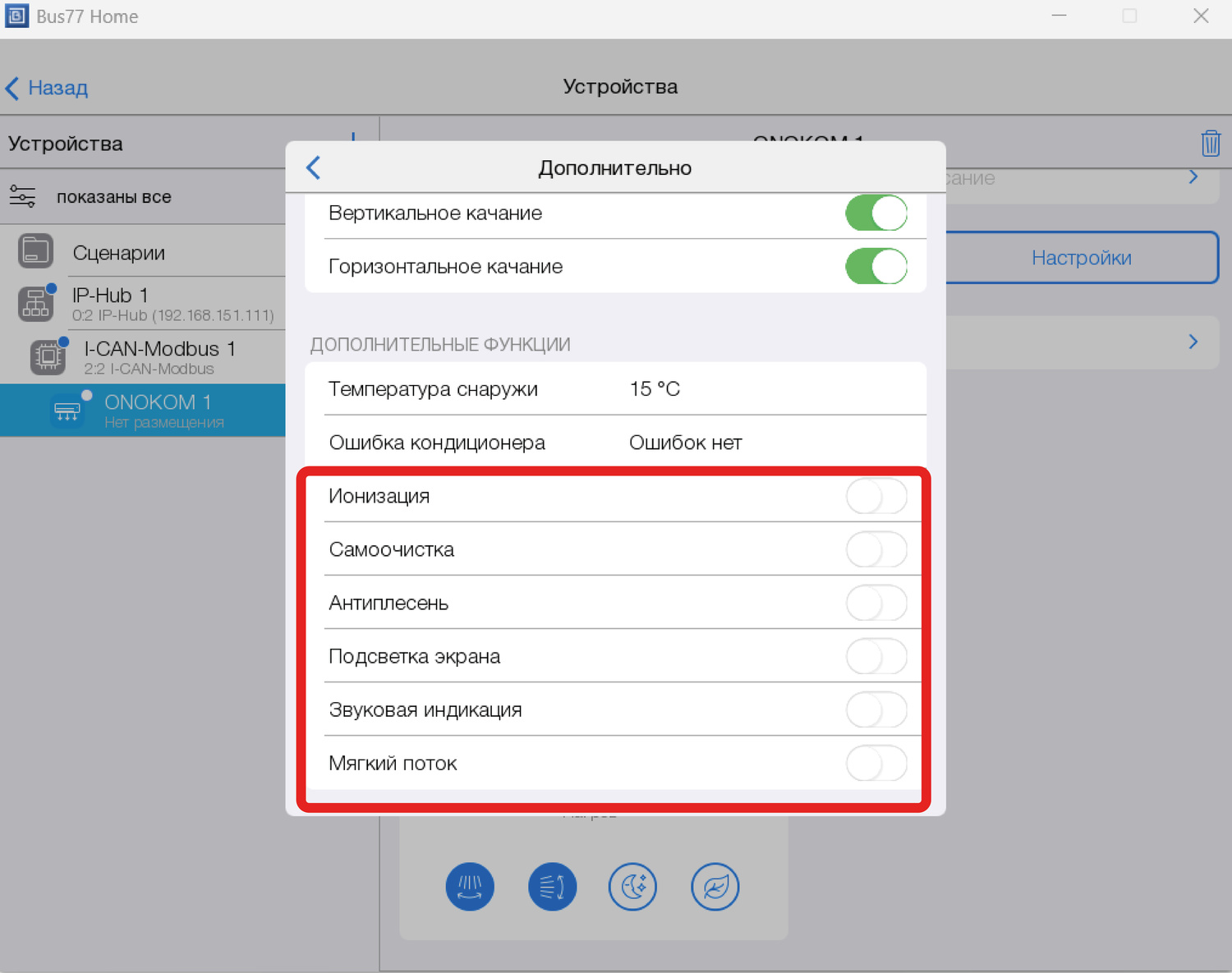Select ONOKOM 1 in device list
The height and width of the screenshot is (973, 1232).
pos(157,410)
